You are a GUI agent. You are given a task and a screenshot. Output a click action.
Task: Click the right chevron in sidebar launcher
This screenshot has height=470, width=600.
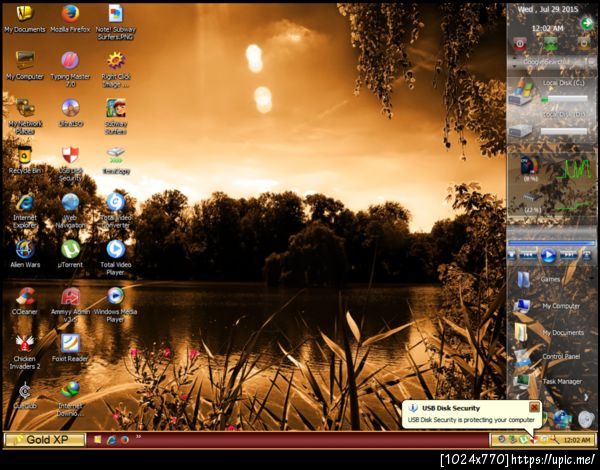pyautogui.click(x=586, y=397)
